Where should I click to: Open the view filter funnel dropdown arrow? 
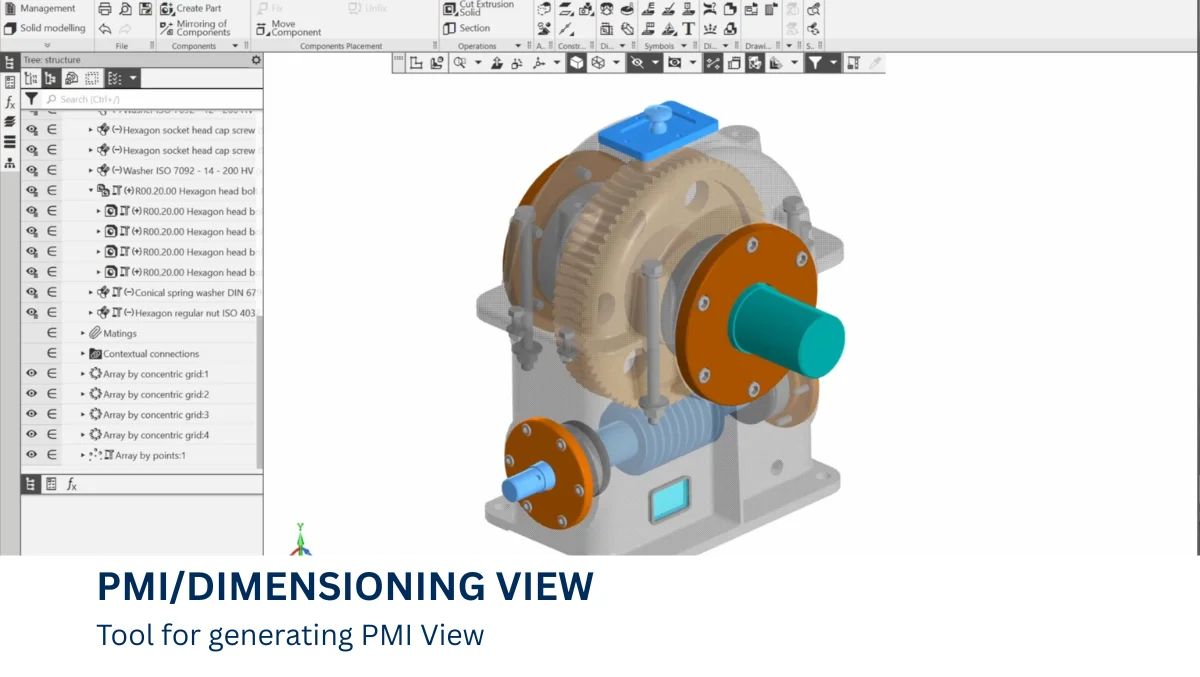(834, 63)
